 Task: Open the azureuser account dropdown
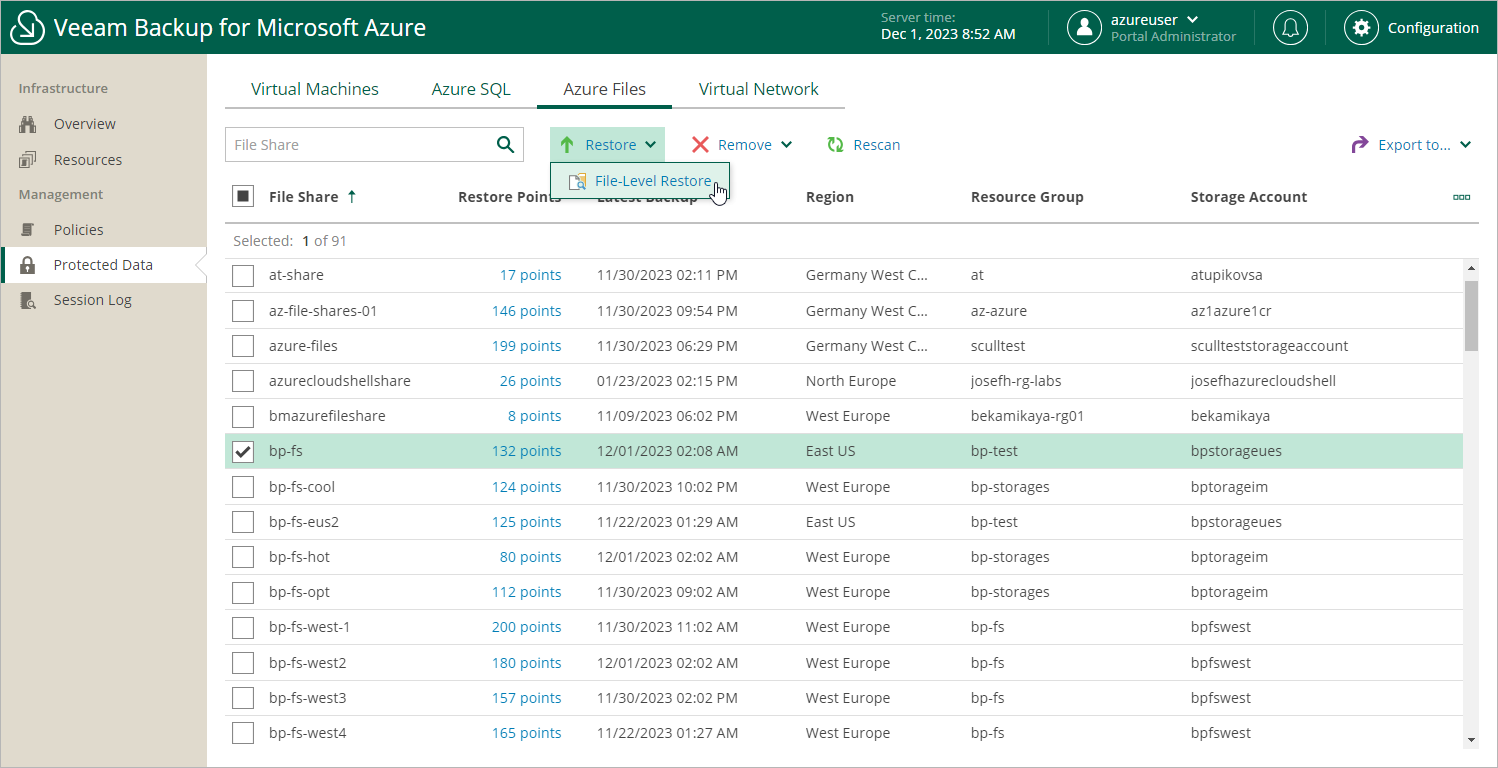(x=1192, y=19)
